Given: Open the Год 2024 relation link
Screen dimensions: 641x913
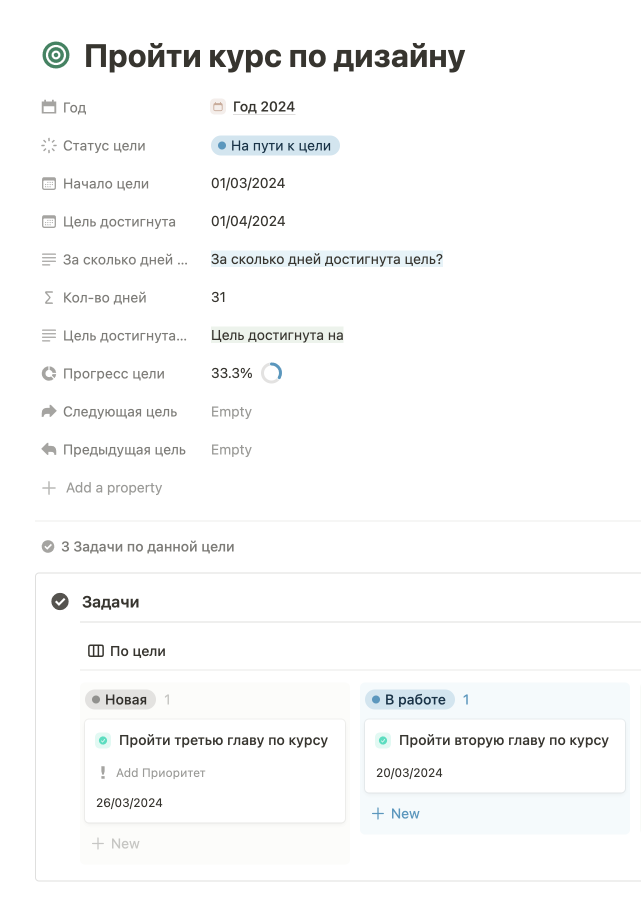Looking at the screenshot, I should click(x=263, y=107).
